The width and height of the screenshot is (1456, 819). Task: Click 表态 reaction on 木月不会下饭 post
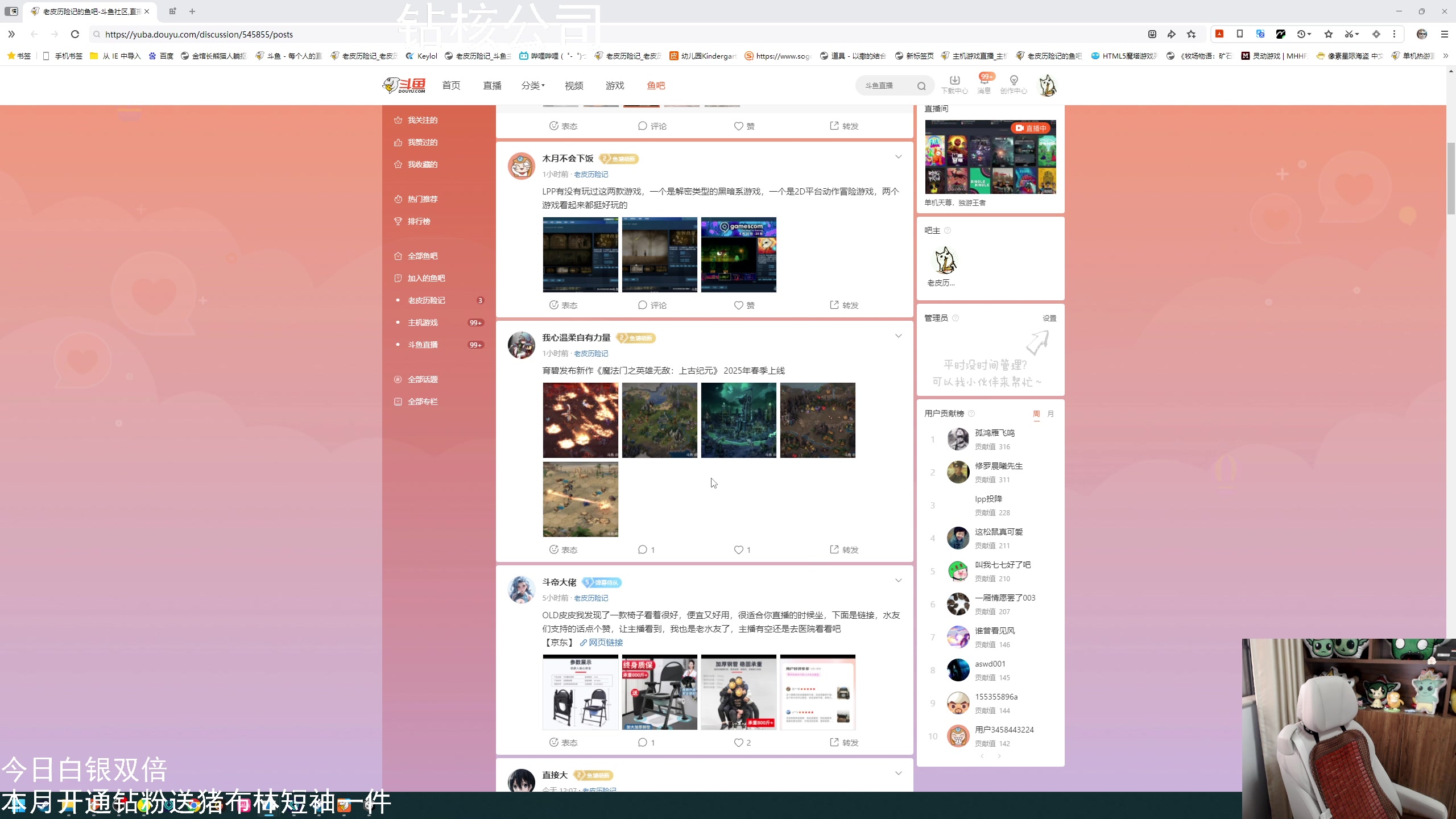pos(563,305)
